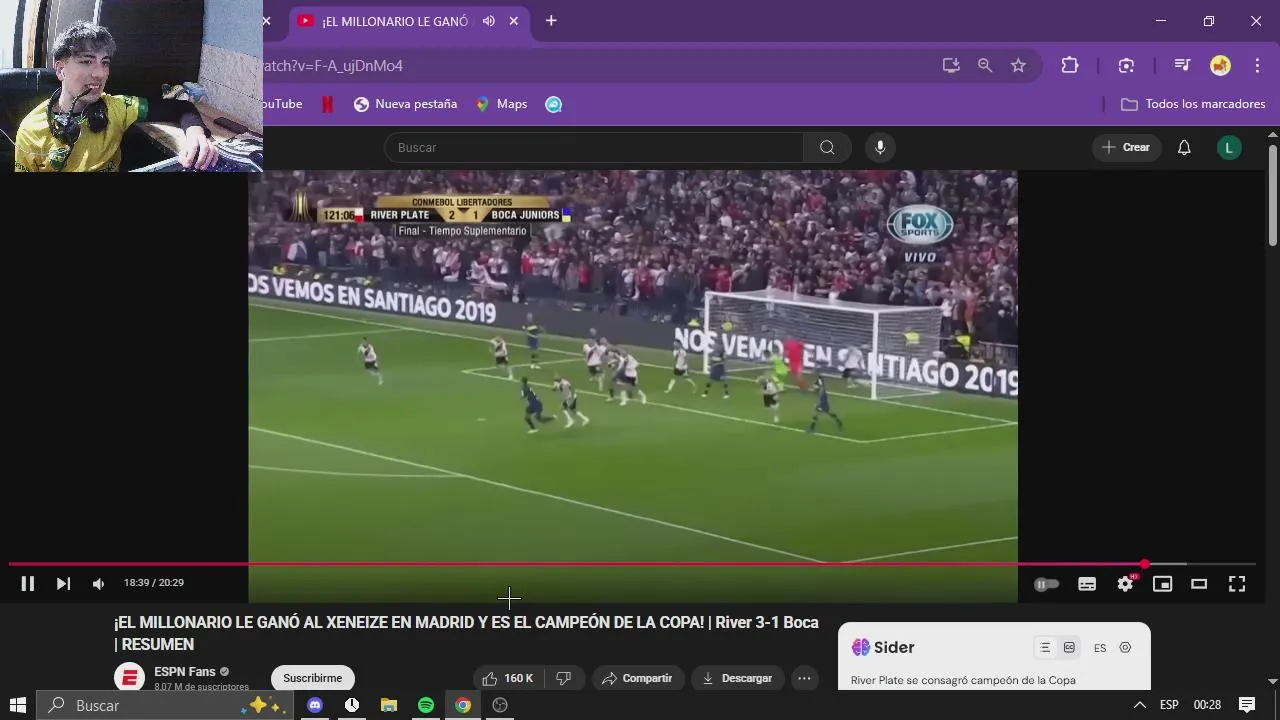
Task: Open more actions three-dot menu
Action: pos(804,678)
